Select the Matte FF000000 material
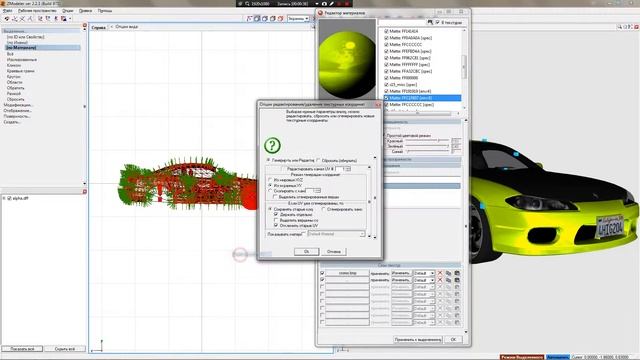Image resolution: width=640 pixels, height=360 pixels. (x=403, y=78)
